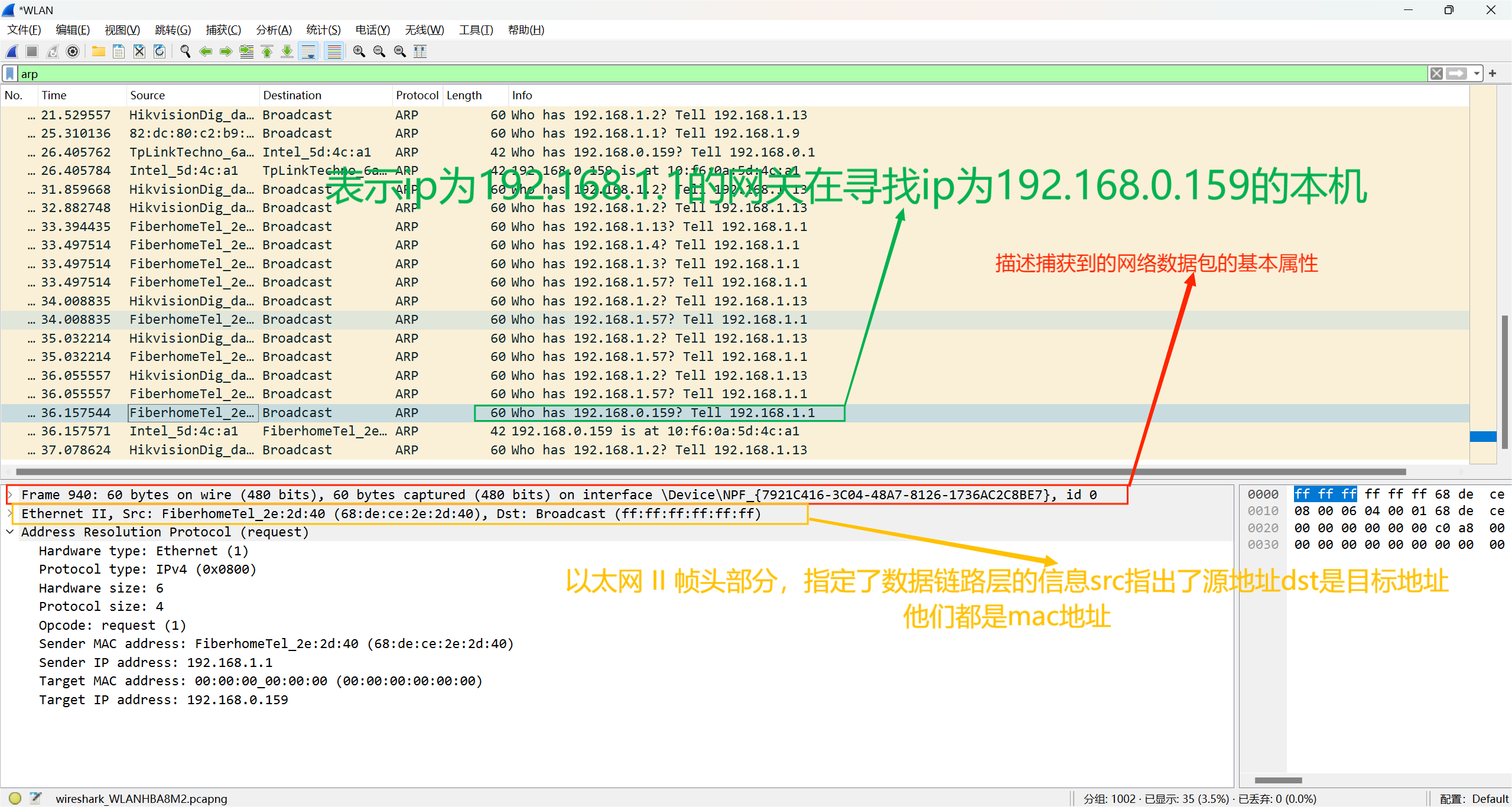
Task: Click the display filter apply icon
Action: [x=1455, y=73]
